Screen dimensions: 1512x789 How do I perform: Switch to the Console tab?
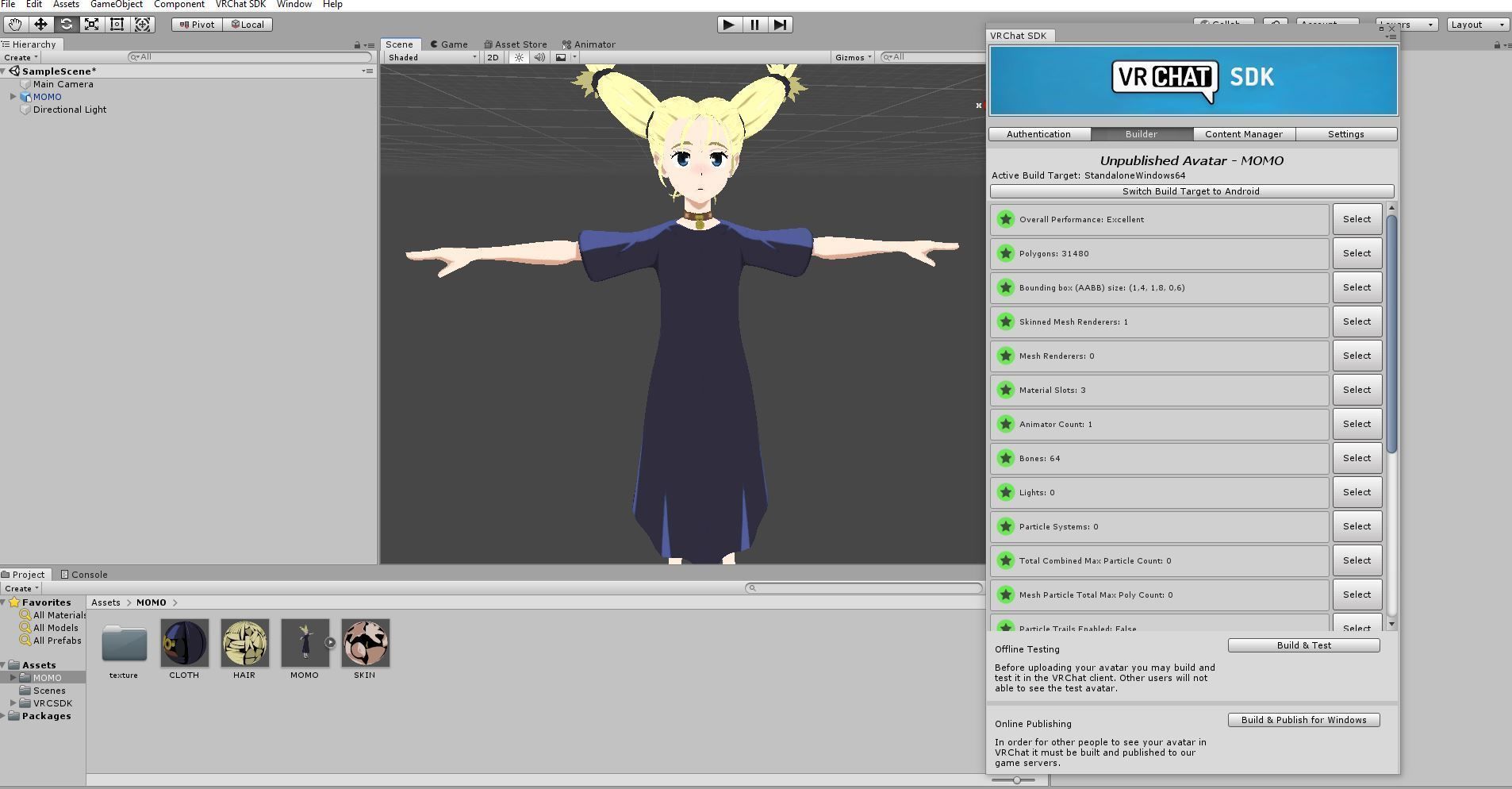tap(84, 575)
